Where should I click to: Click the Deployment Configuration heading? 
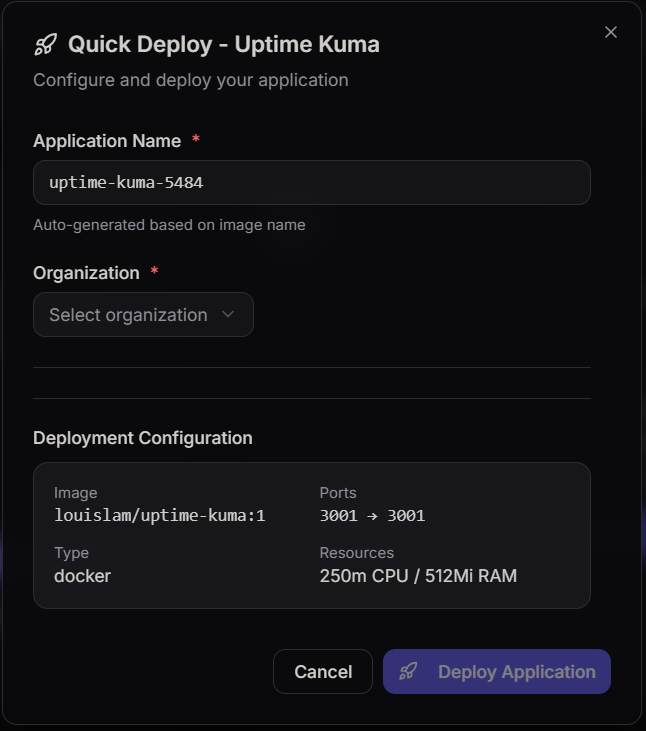143,438
